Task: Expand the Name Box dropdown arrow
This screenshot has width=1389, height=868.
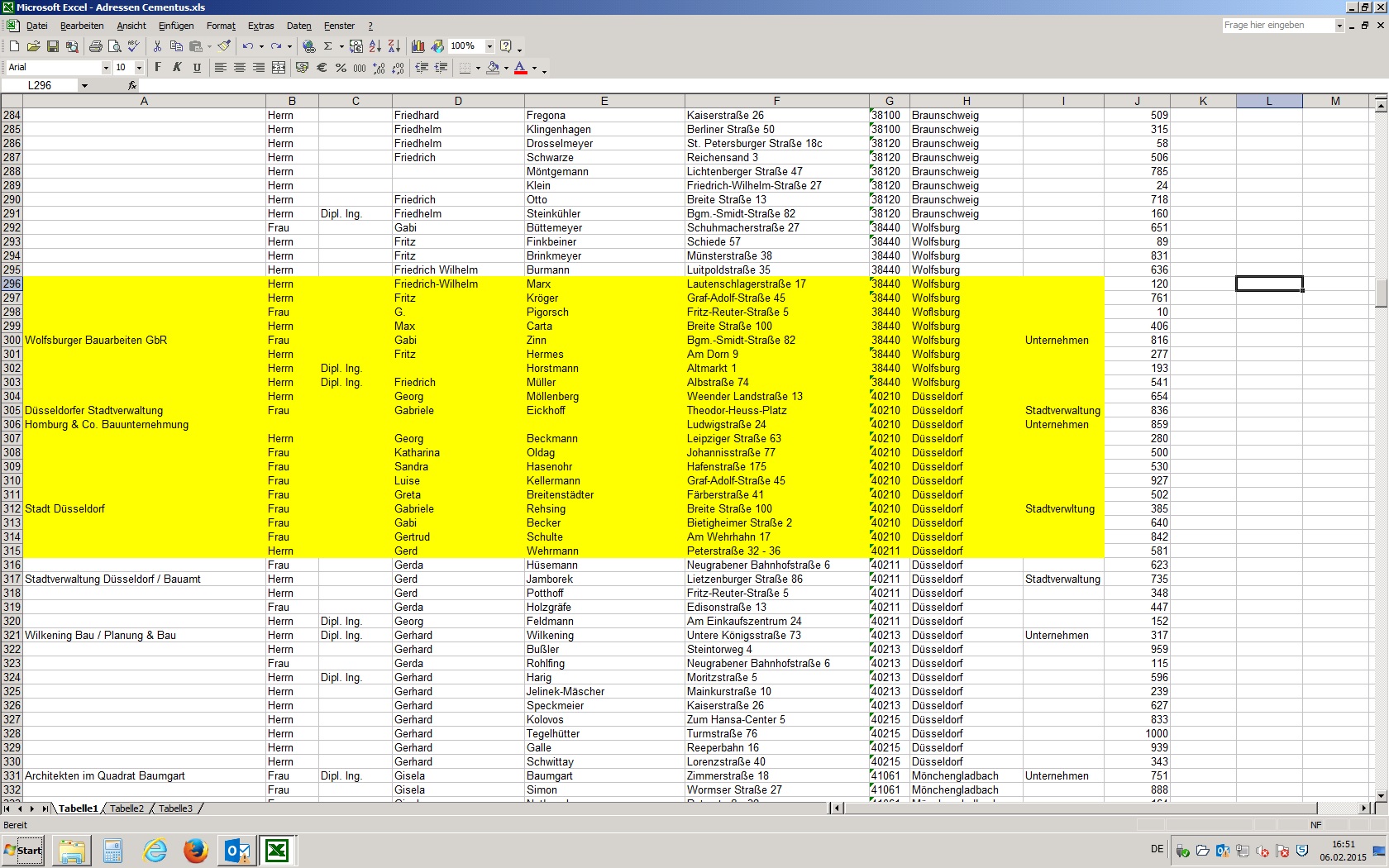Action: 84,85
